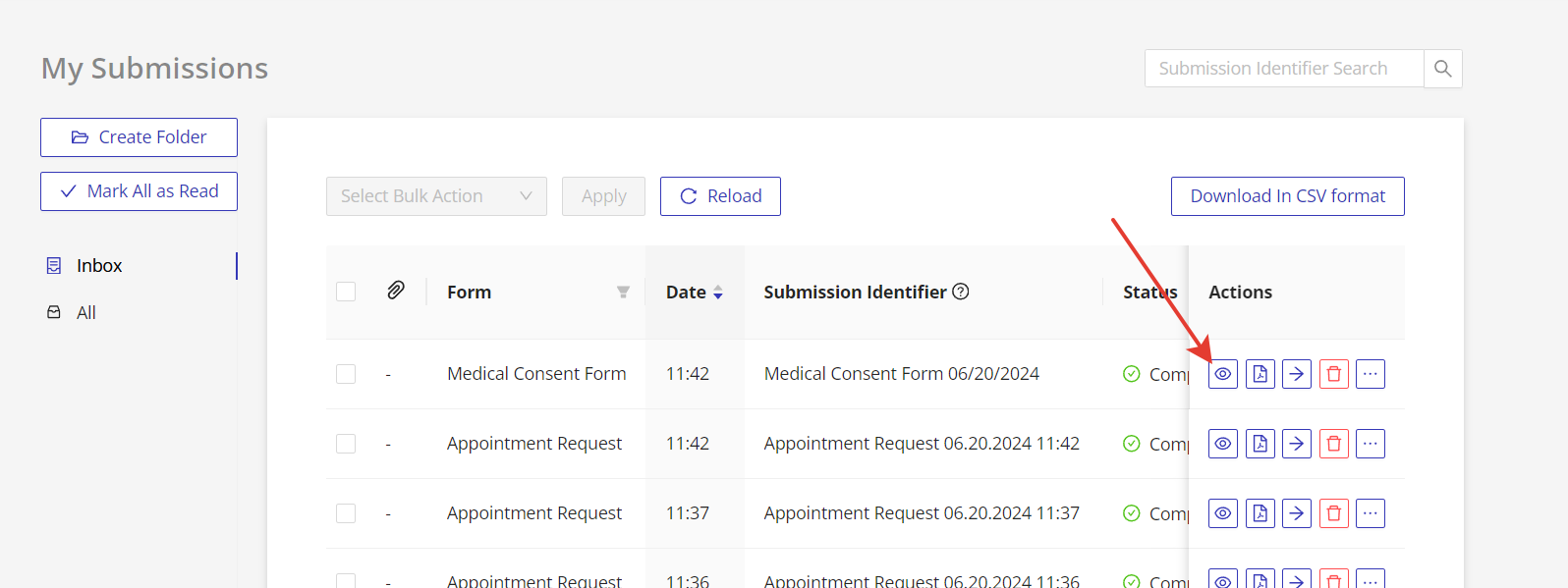View the Medical Consent Form submission

(1222, 374)
